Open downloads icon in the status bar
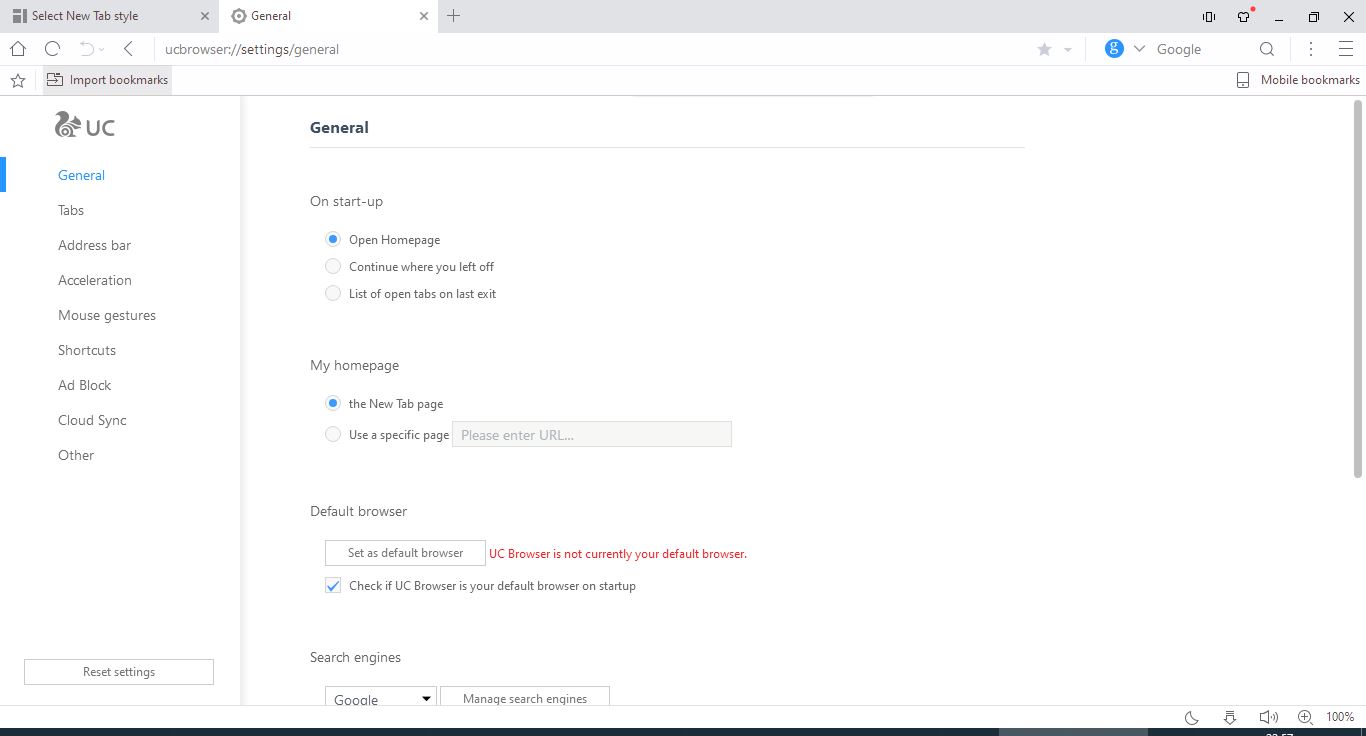This screenshot has width=1366, height=736. coord(1230,717)
